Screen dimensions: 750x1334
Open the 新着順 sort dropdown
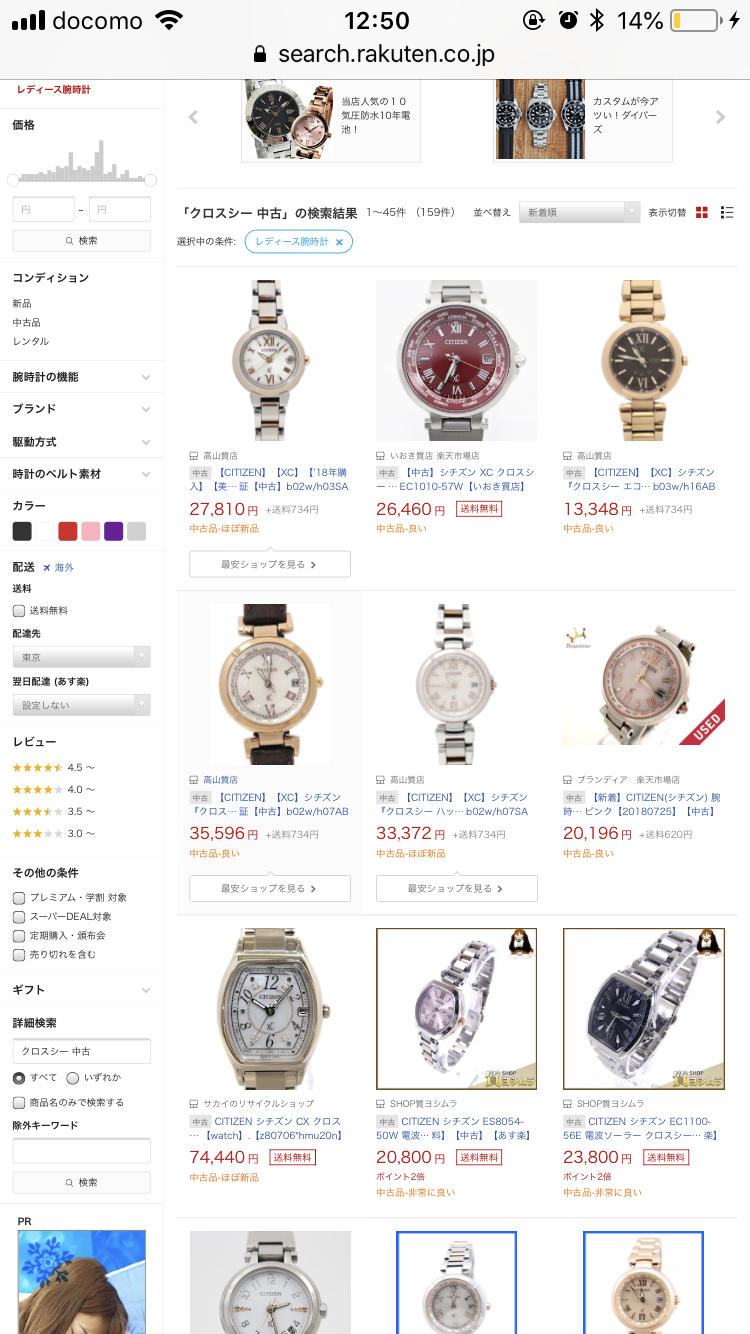click(581, 212)
